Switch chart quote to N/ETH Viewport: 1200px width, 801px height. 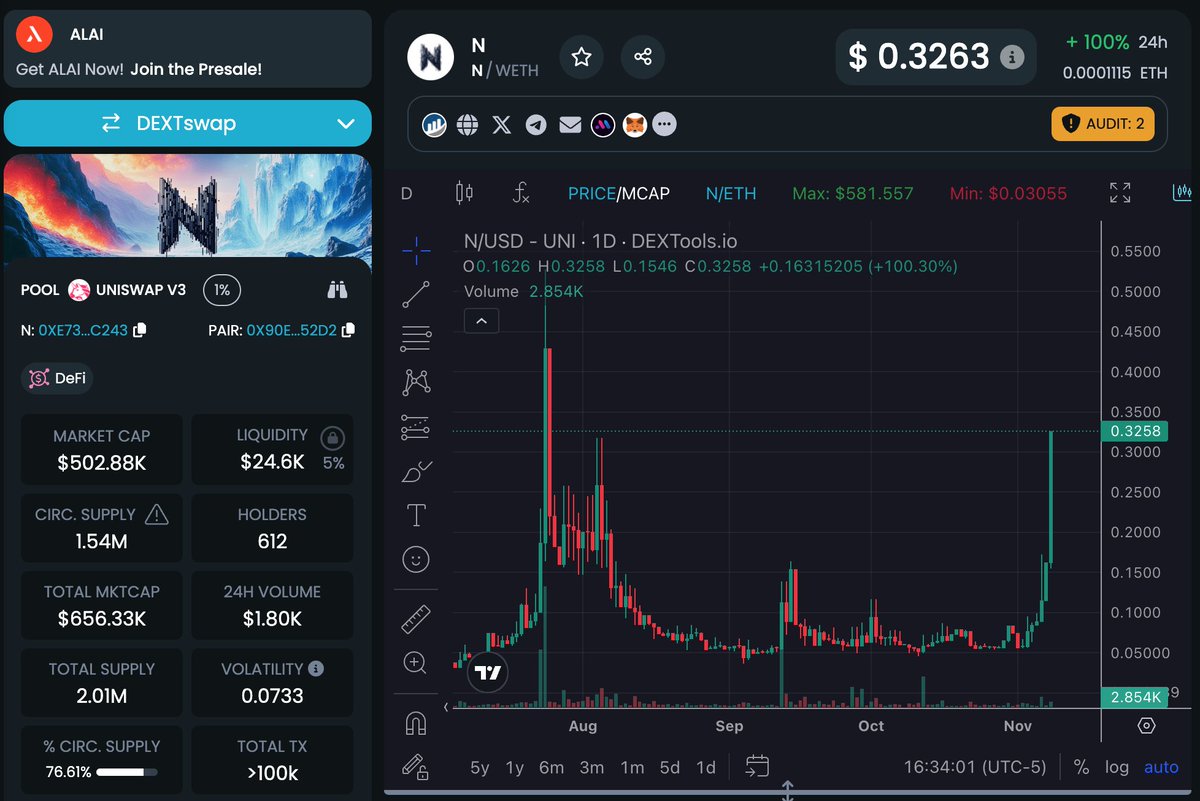[x=731, y=193]
